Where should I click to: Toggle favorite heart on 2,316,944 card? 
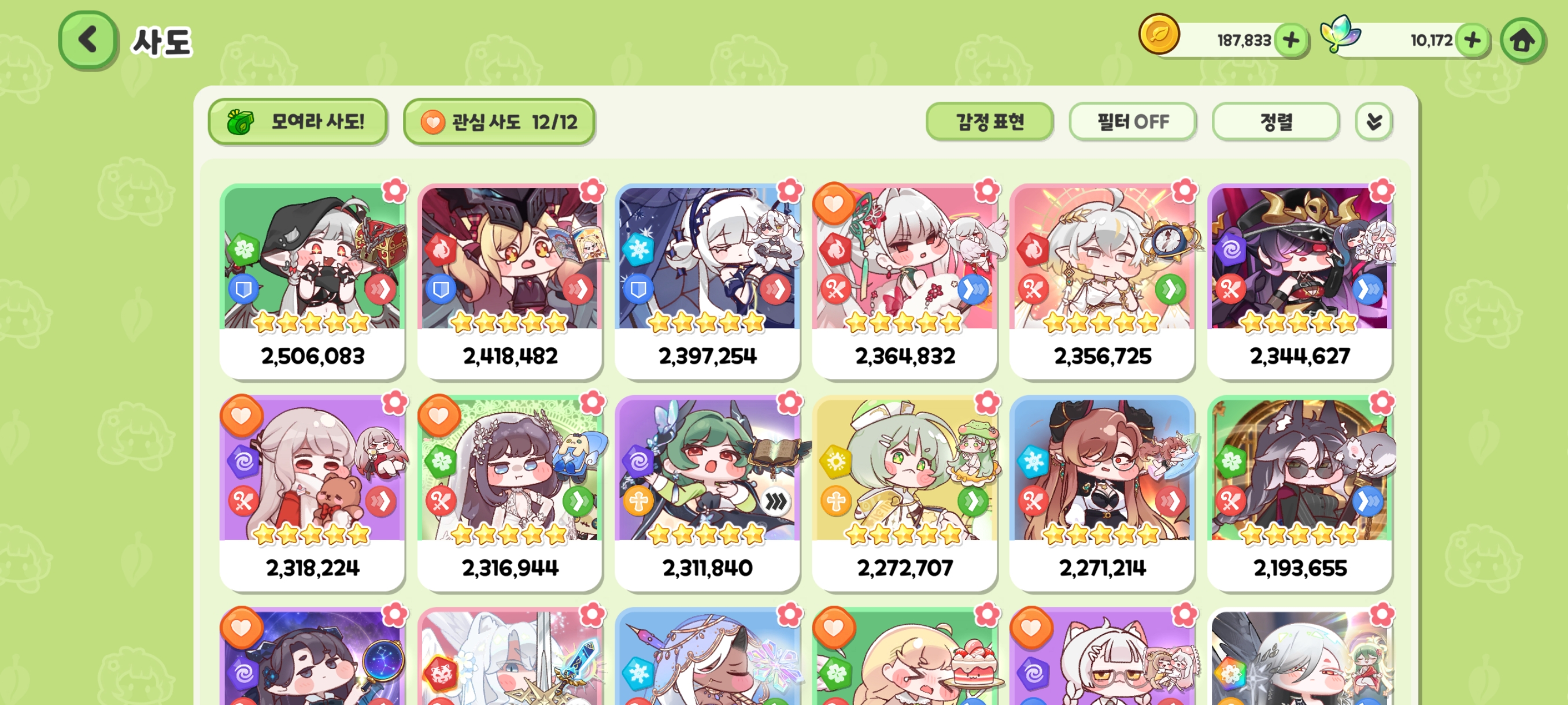pos(438,415)
